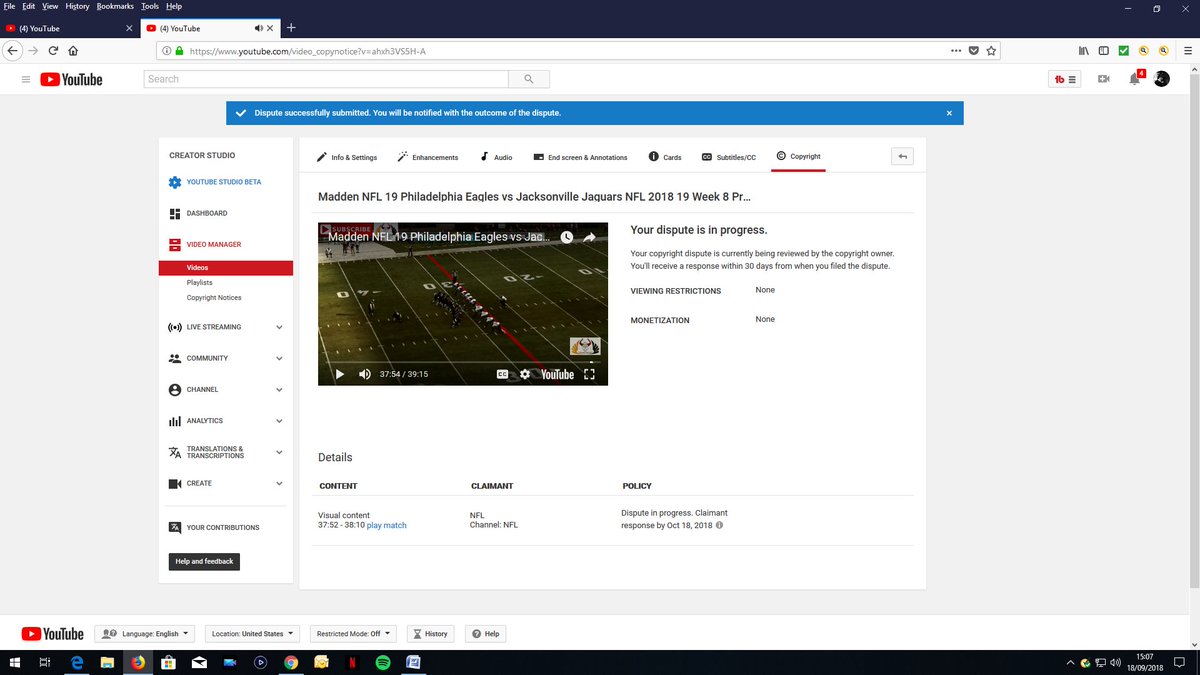
Task: Bookmark this page with star icon
Action: coord(992,51)
